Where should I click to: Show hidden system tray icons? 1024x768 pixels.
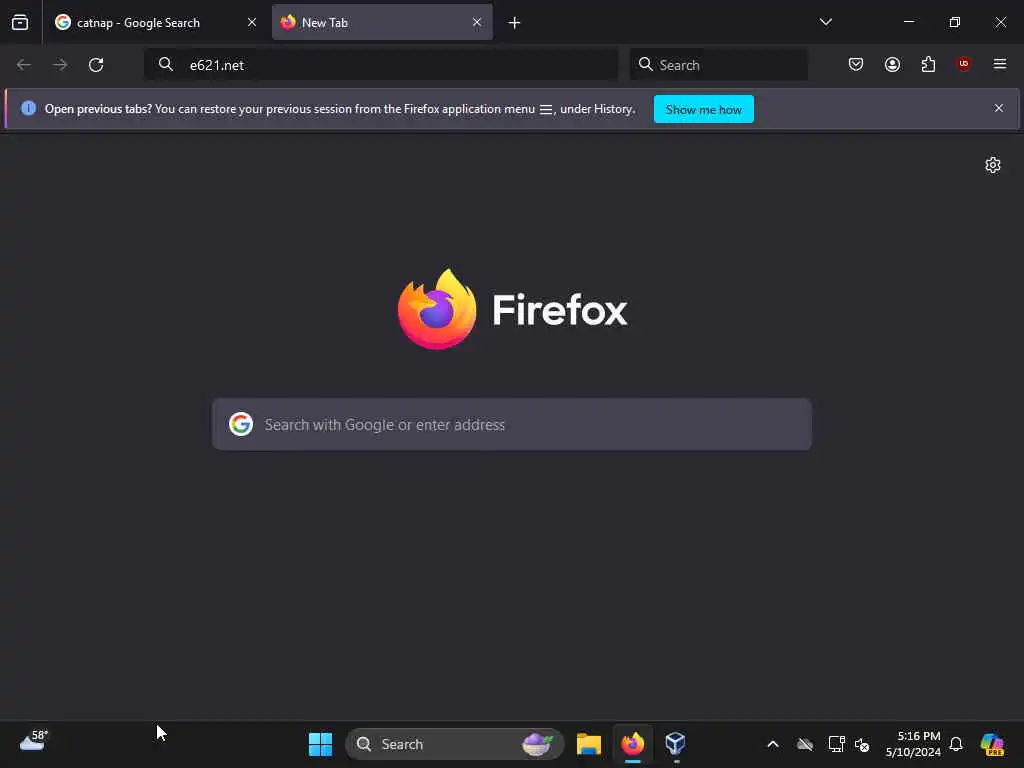pos(773,744)
